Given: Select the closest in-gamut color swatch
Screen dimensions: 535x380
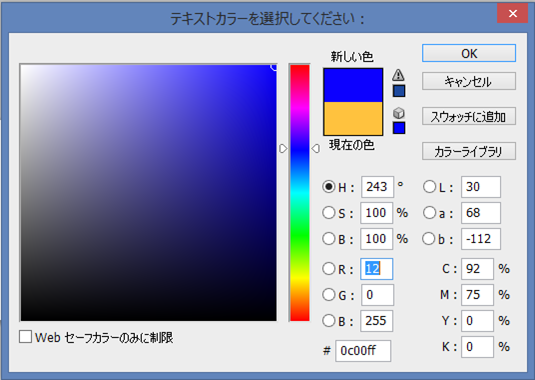Looking at the screenshot, I should (399, 91).
